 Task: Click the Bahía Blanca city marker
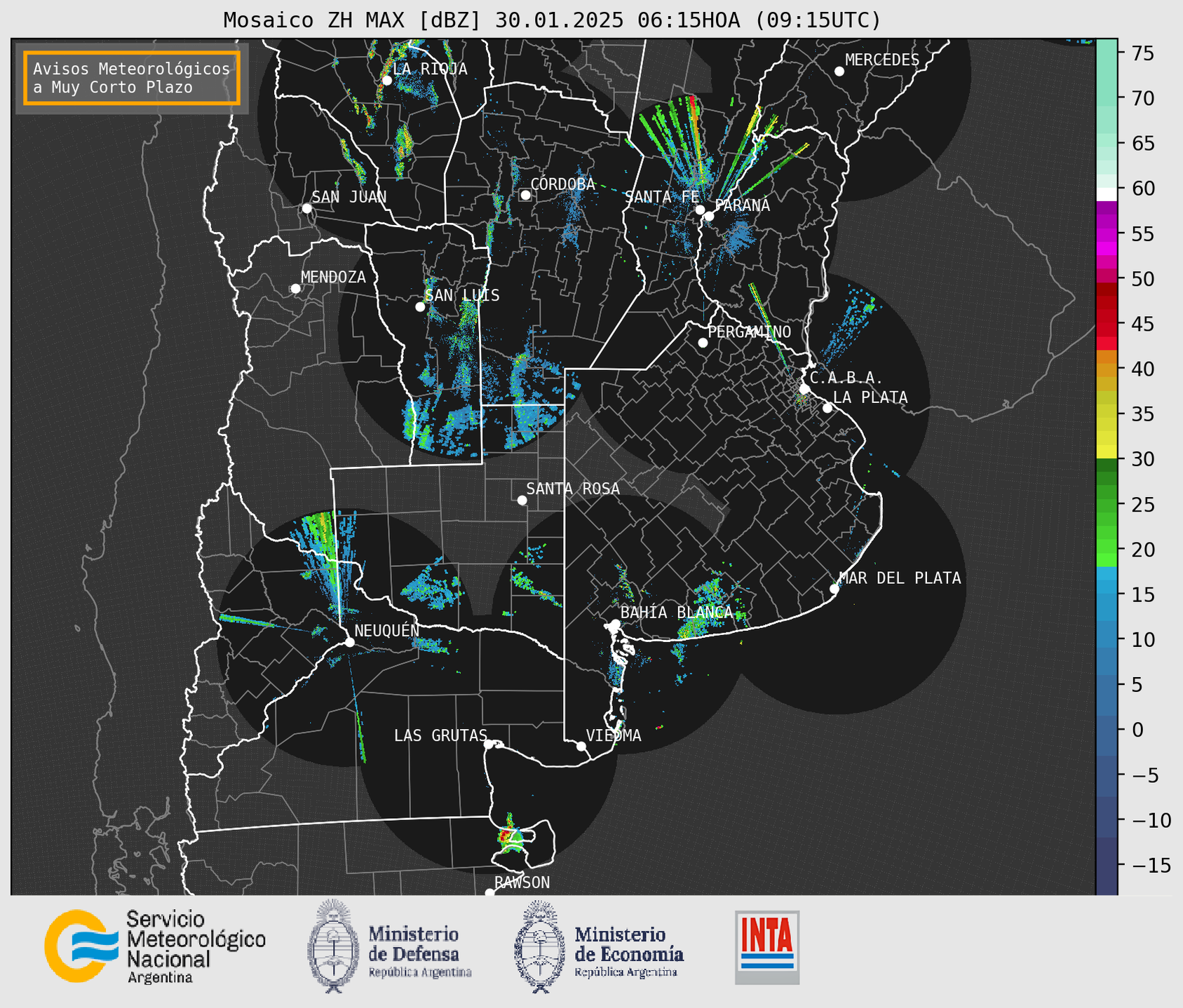click(615, 624)
